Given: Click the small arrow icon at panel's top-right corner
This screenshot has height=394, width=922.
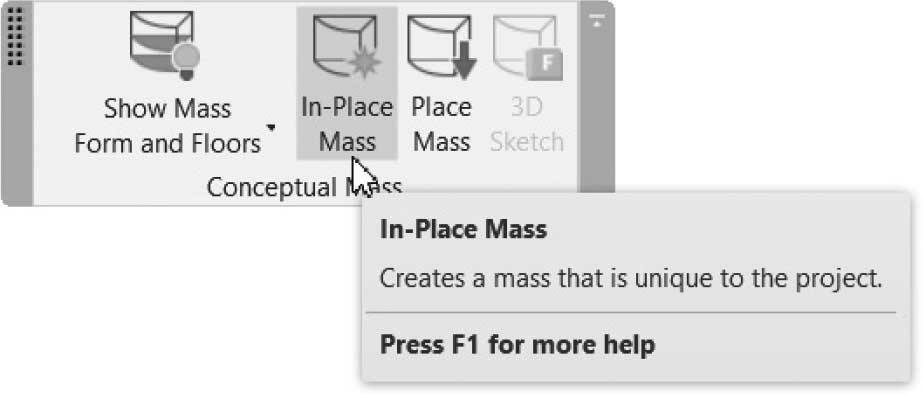Looking at the screenshot, I should tap(597, 21).
